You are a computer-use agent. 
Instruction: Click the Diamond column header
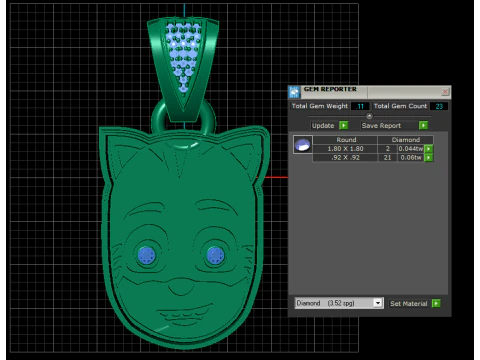pyautogui.click(x=405, y=140)
